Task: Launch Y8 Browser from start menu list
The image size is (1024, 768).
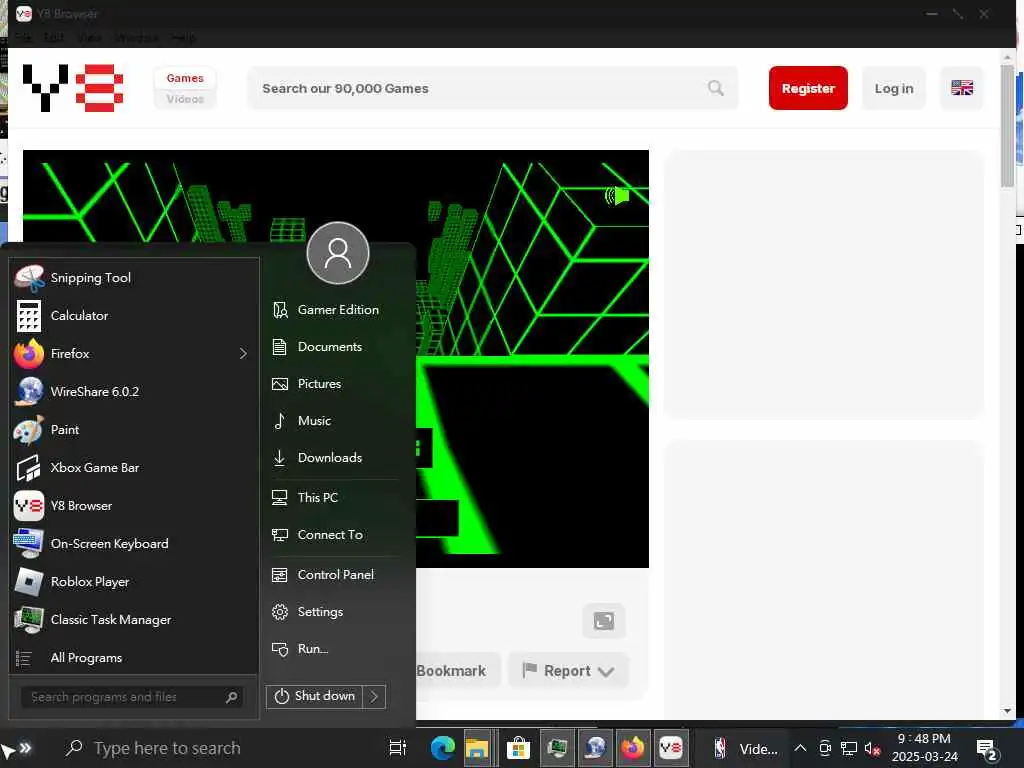Action: tap(134, 505)
